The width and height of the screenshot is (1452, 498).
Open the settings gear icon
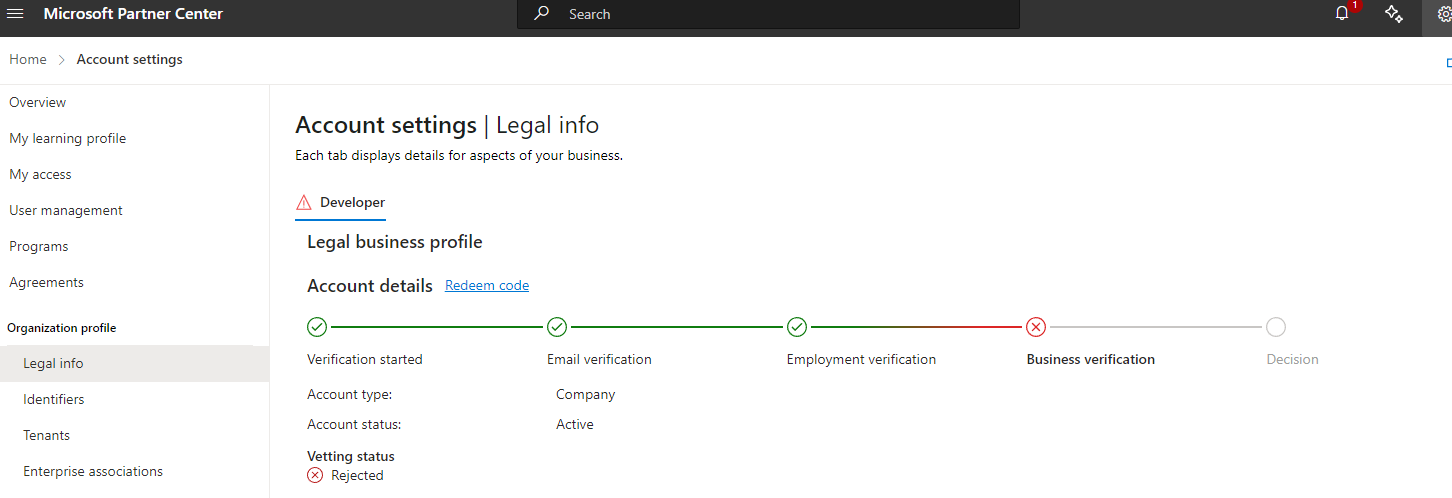(1444, 14)
